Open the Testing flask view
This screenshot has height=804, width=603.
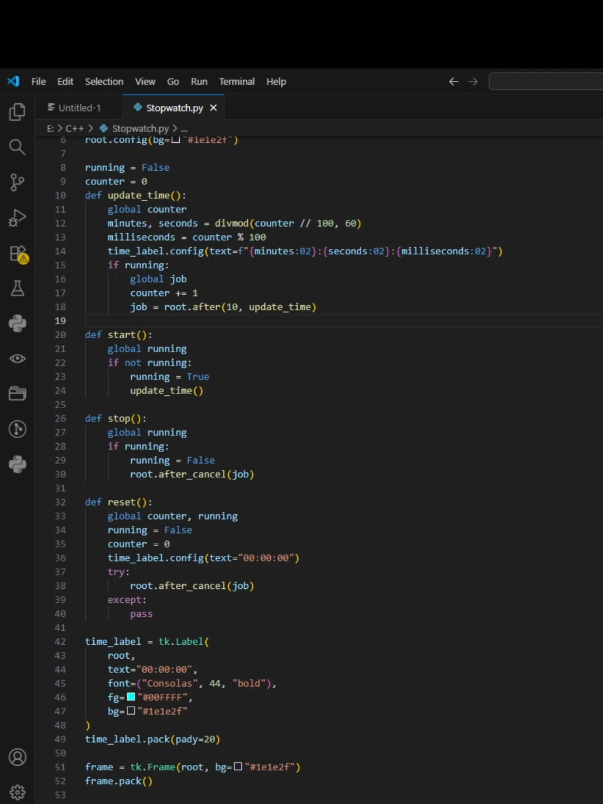click(x=17, y=289)
